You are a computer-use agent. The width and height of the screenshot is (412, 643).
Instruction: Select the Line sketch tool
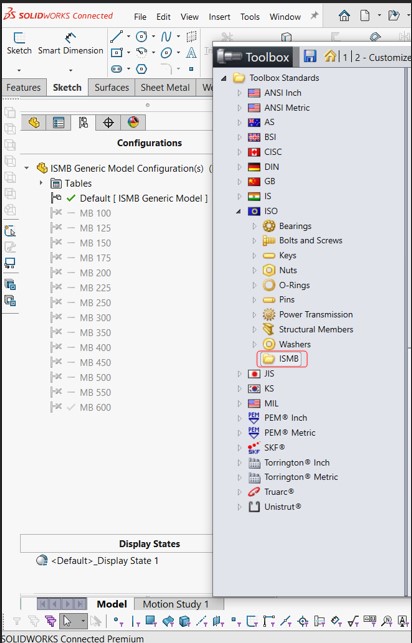point(116,36)
